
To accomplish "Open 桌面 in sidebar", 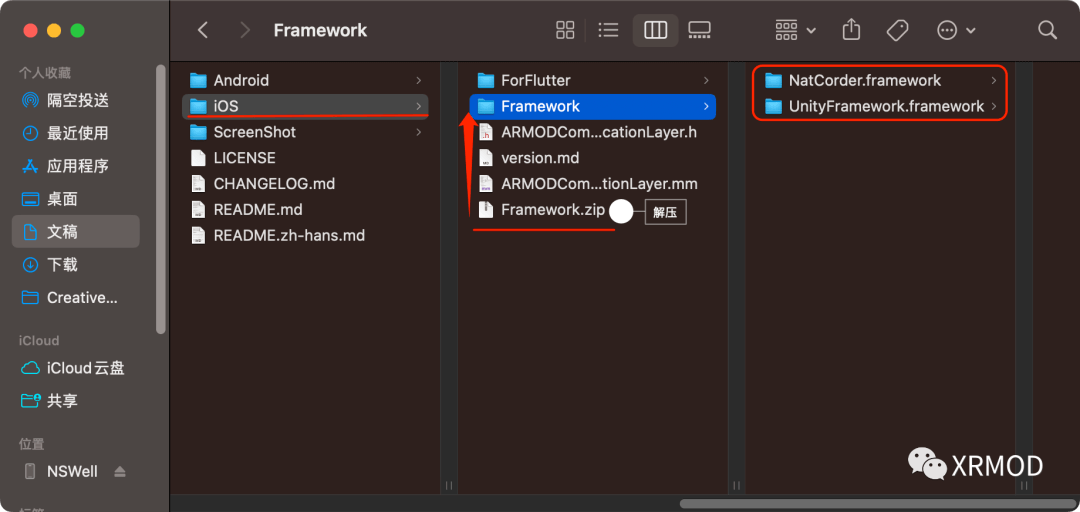I will (76, 199).
